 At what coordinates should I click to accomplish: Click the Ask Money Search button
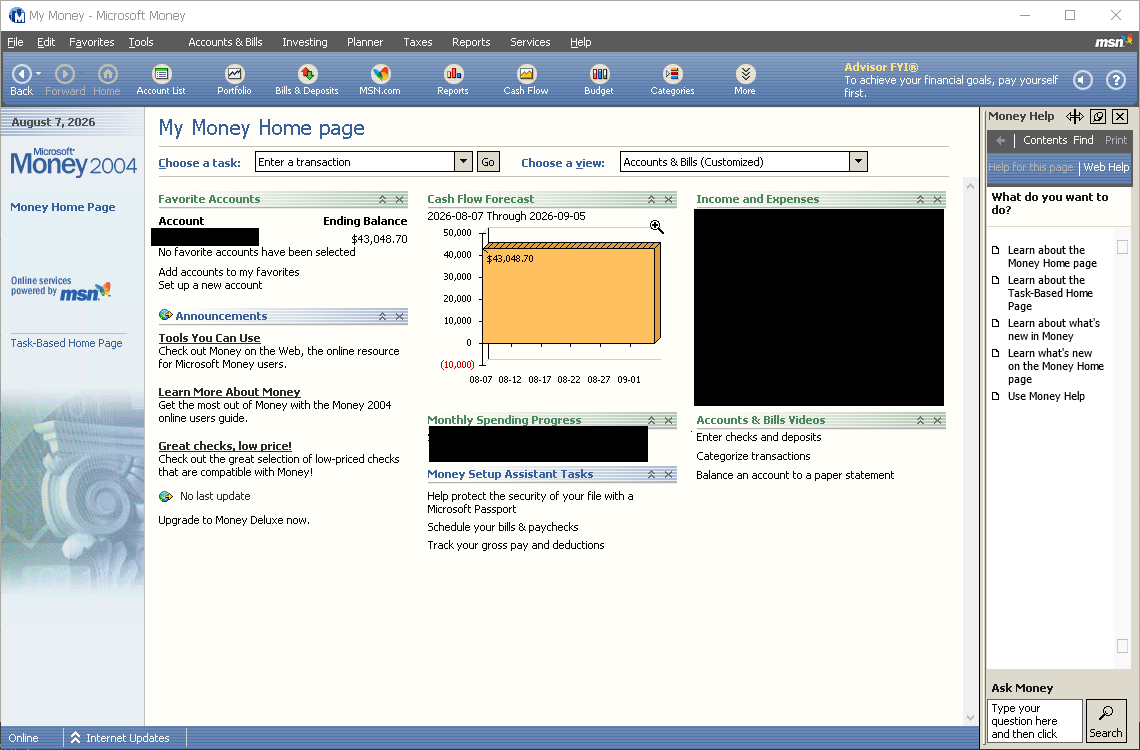(x=1106, y=721)
